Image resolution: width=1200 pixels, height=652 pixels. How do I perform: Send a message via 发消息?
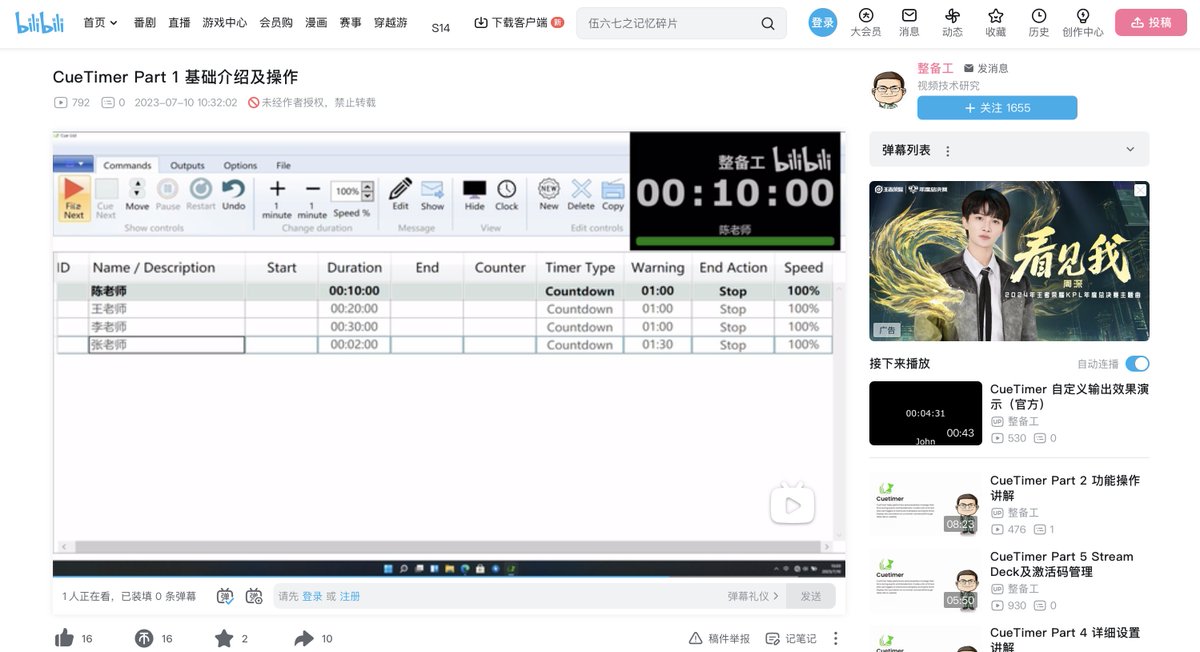pyautogui.click(x=986, y=68)
